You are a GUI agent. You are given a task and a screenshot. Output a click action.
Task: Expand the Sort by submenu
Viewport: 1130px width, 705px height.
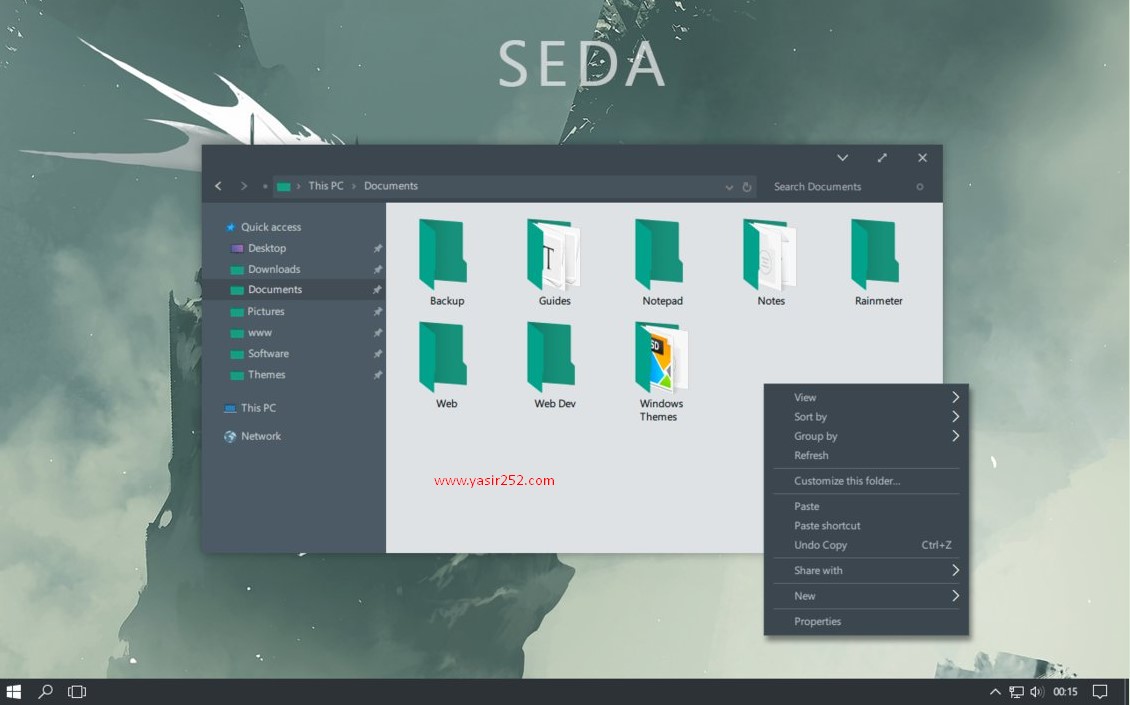[x=866, y=416]
